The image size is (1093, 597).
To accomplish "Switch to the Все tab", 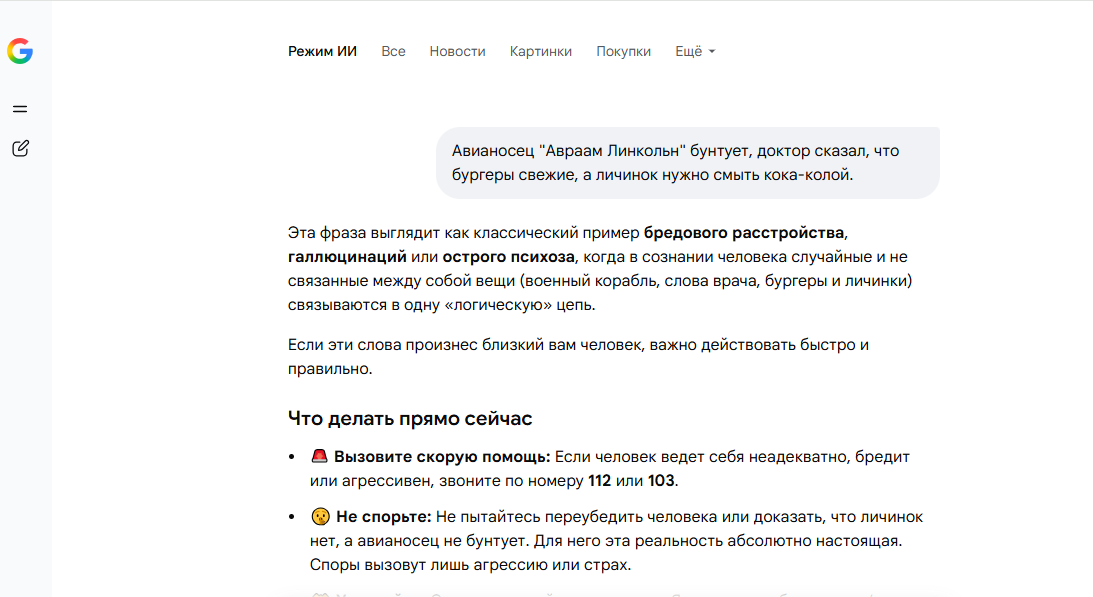I will click(x=393, y=52).
